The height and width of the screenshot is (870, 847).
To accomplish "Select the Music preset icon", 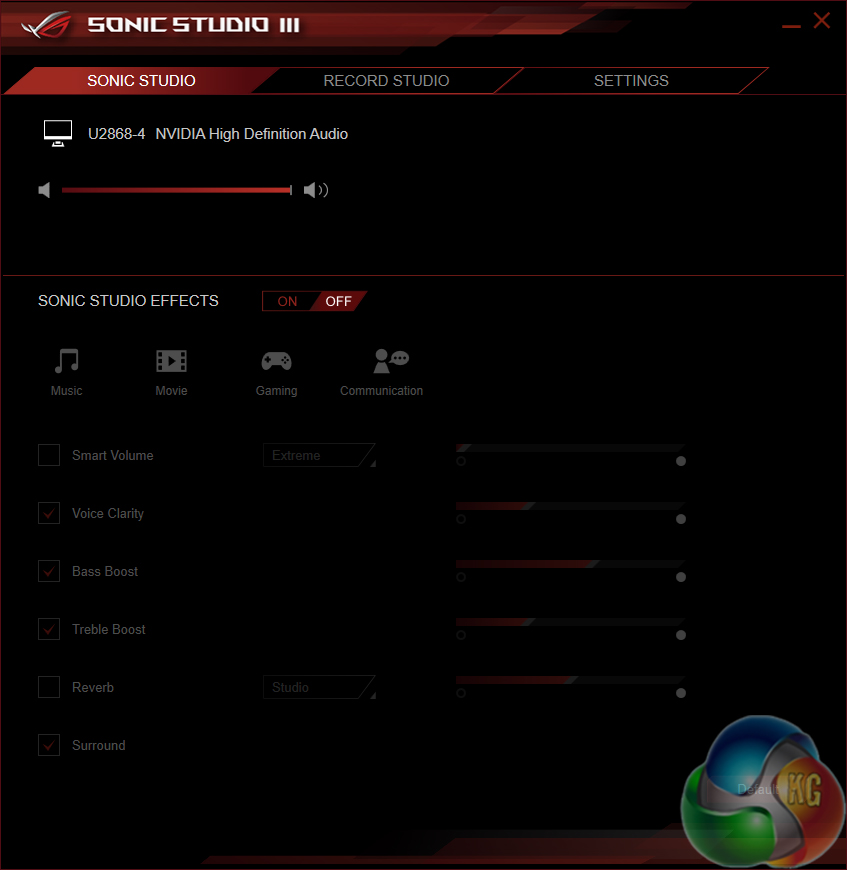I will (67, 361).
